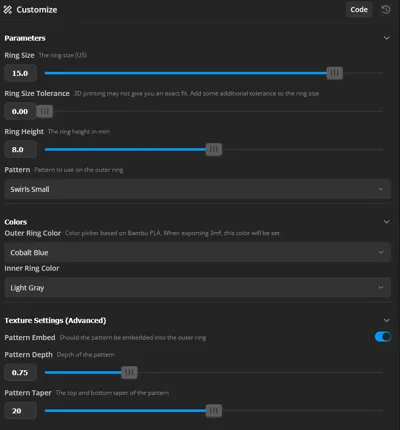Image resolution: width=400 pixels, height=430 pixels.
Task: Click the Pattern Depth slider handle
Action: tap(129, 372)
